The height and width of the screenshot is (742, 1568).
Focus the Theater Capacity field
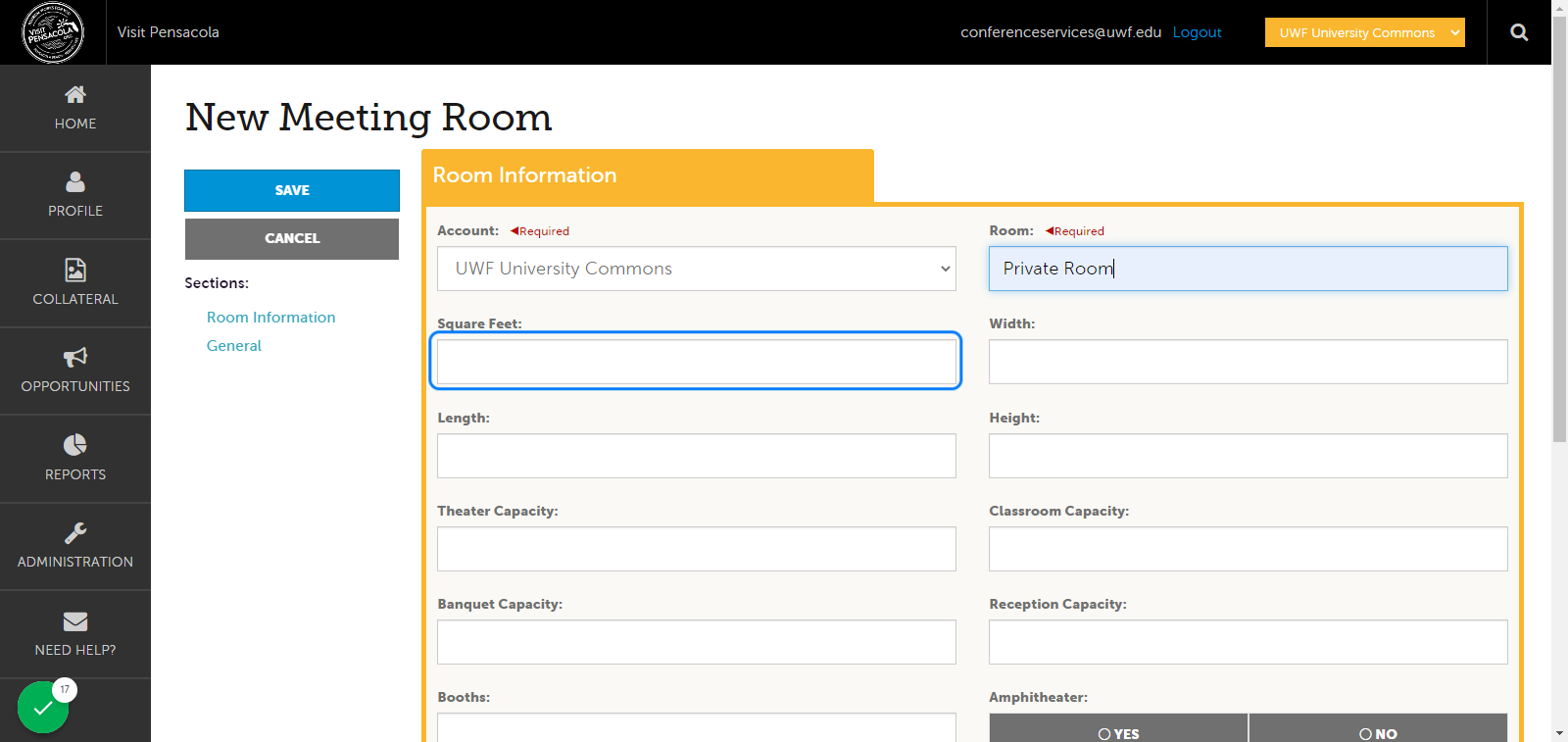(x=697, y=549)
